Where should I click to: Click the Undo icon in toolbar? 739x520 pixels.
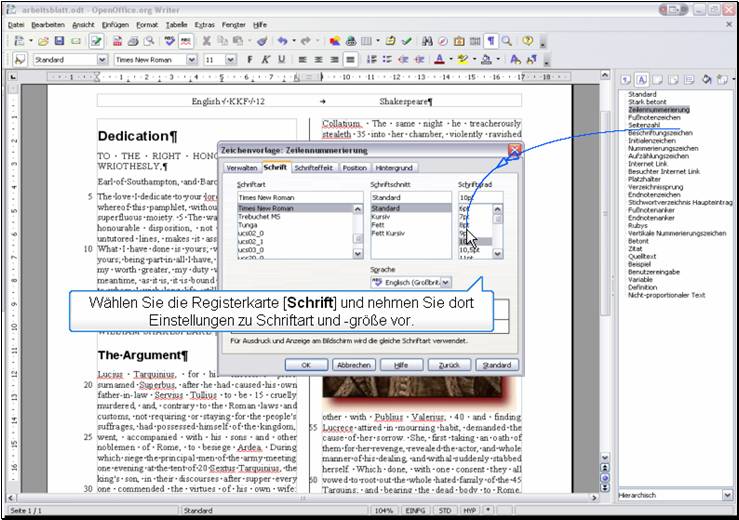coord(283,41)
